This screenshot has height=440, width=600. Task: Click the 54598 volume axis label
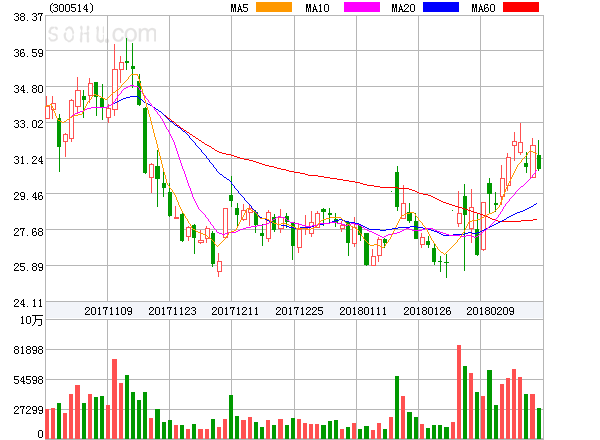pos(28,380)
